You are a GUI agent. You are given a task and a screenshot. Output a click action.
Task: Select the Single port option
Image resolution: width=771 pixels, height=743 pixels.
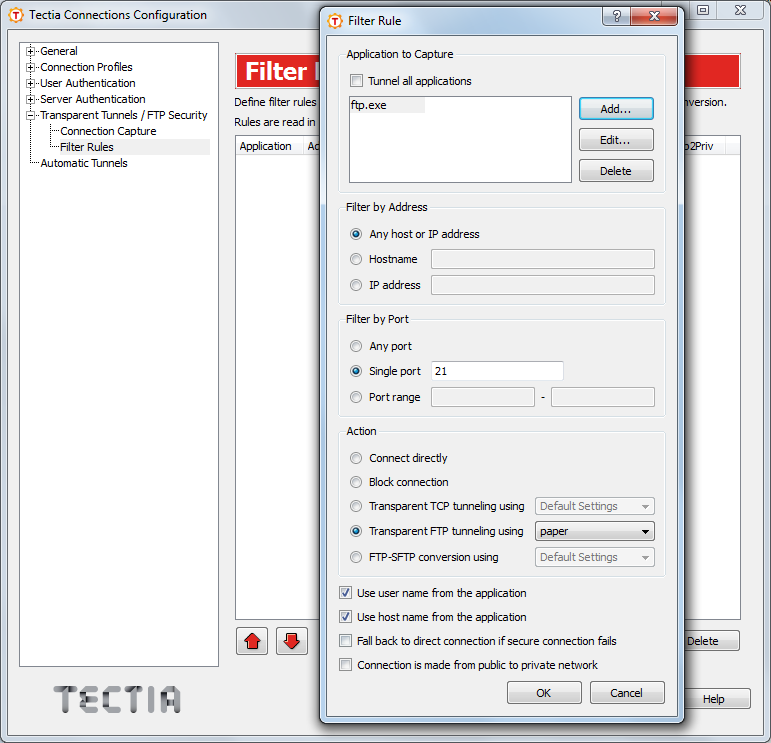point(356,371)
